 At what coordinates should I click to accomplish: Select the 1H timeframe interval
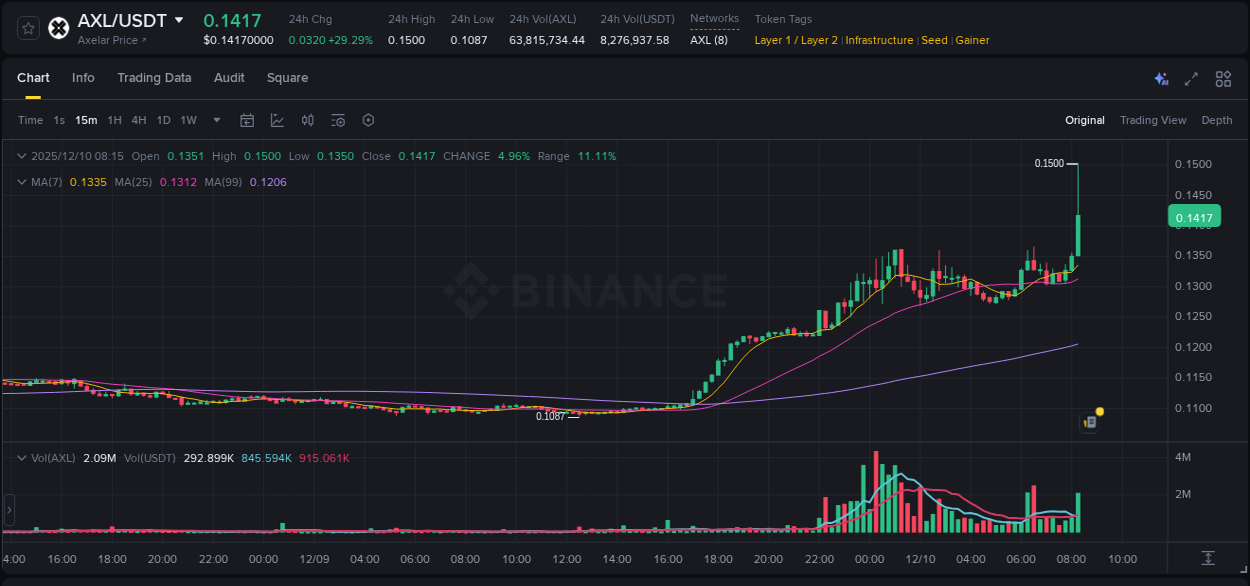(x=114, y=120)
